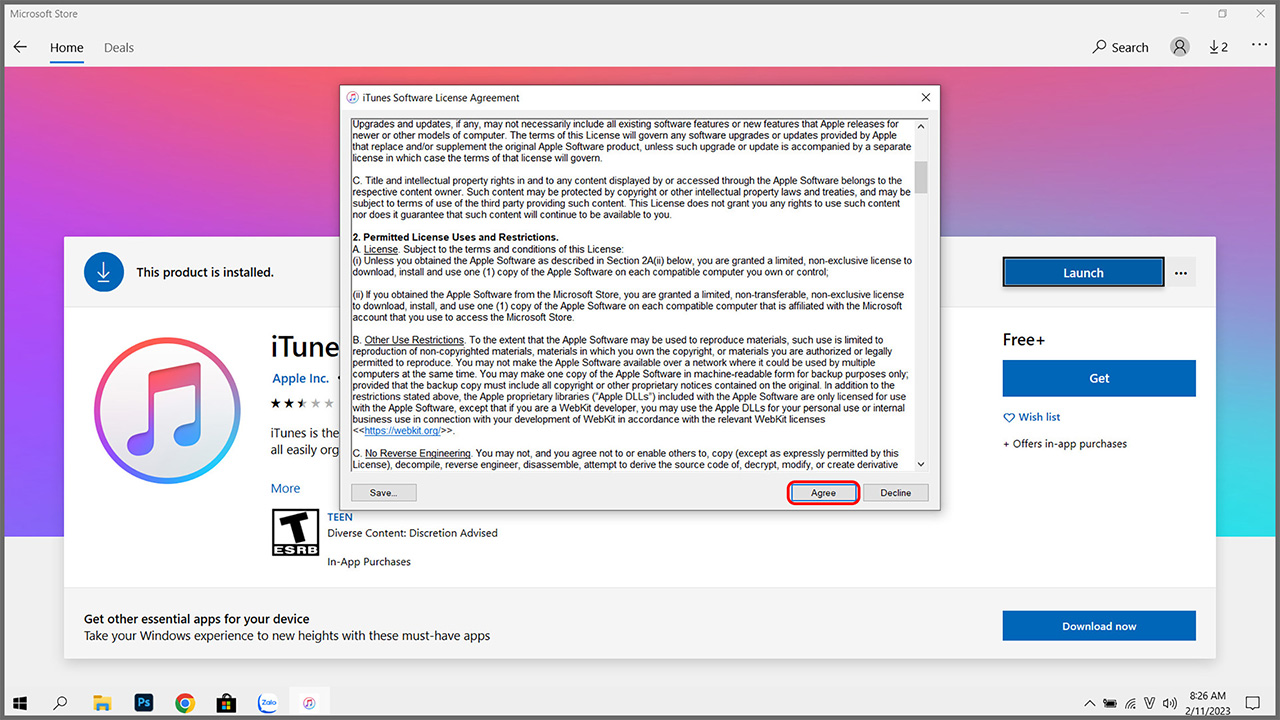Restore down the Microsoft Store window
Image resolution: width=1280 pixels, height=720 pixels.
[1222, 14]
